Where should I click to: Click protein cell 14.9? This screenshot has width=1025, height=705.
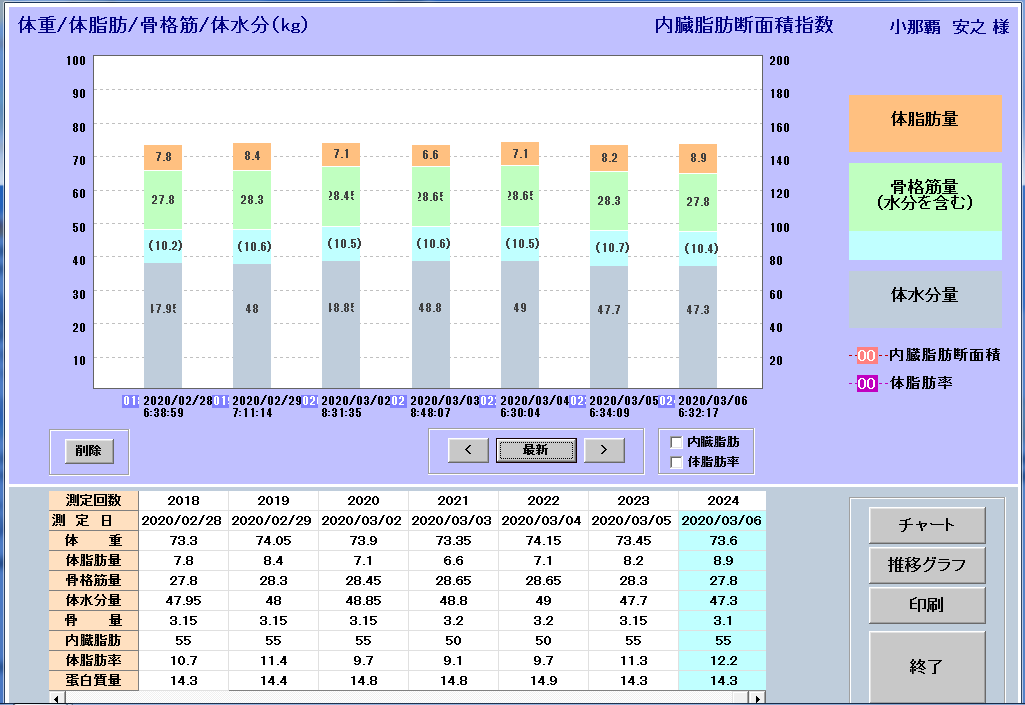[543, 681]
